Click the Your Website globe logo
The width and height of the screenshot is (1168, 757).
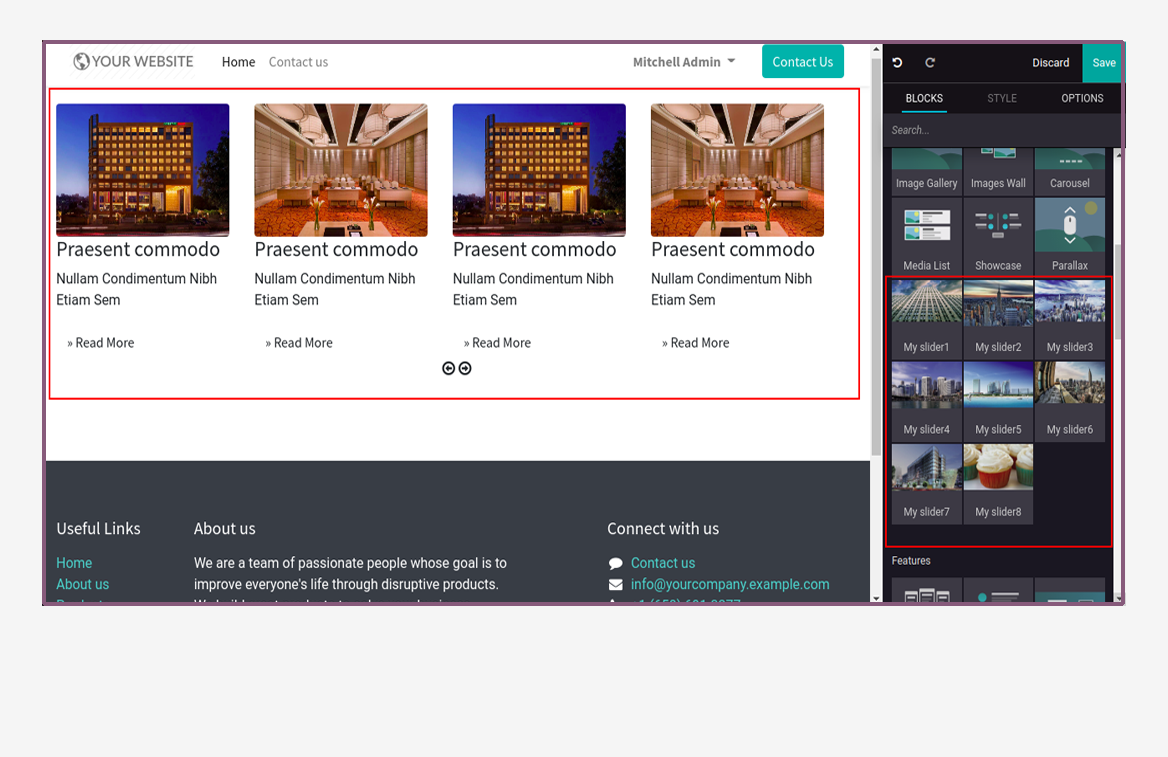(133, 62)
